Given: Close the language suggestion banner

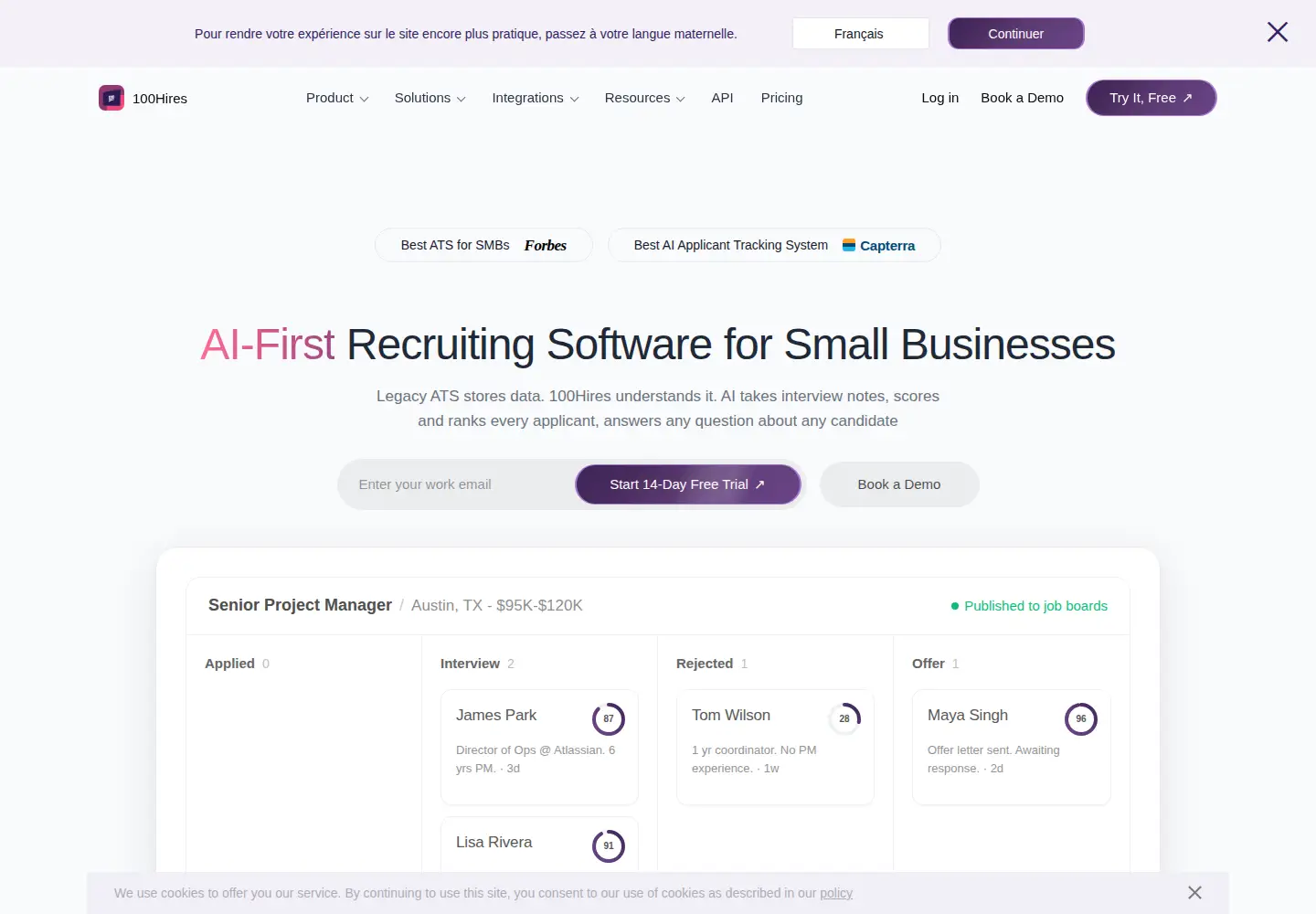Looking at the screenshot, I should point(1278,32).
